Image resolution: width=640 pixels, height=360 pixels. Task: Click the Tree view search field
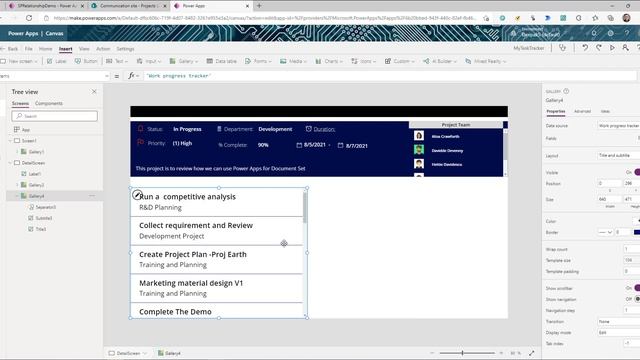tap(55, 116)
